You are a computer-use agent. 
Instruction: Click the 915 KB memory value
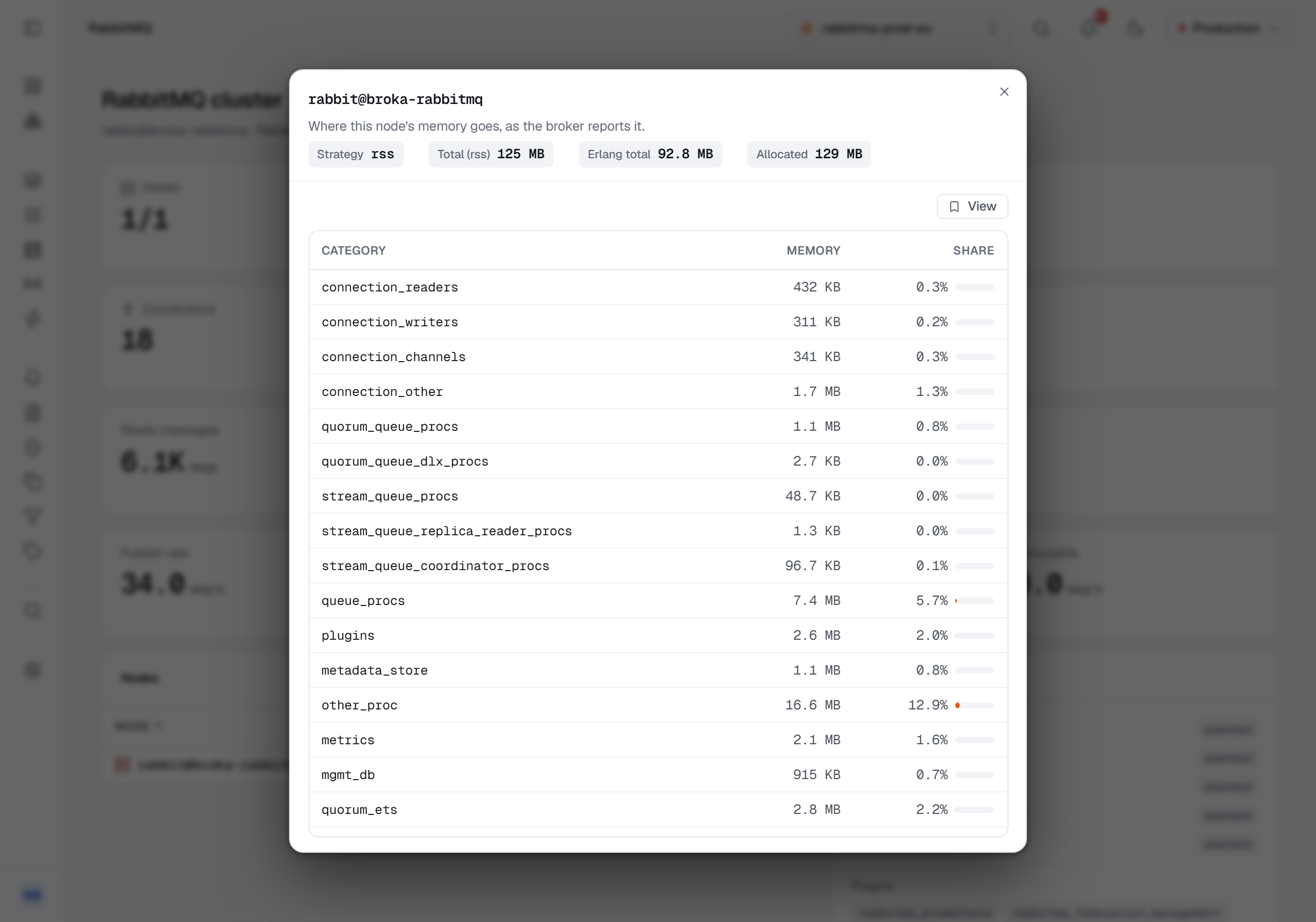pyautogui.click(x=817, y=776)
